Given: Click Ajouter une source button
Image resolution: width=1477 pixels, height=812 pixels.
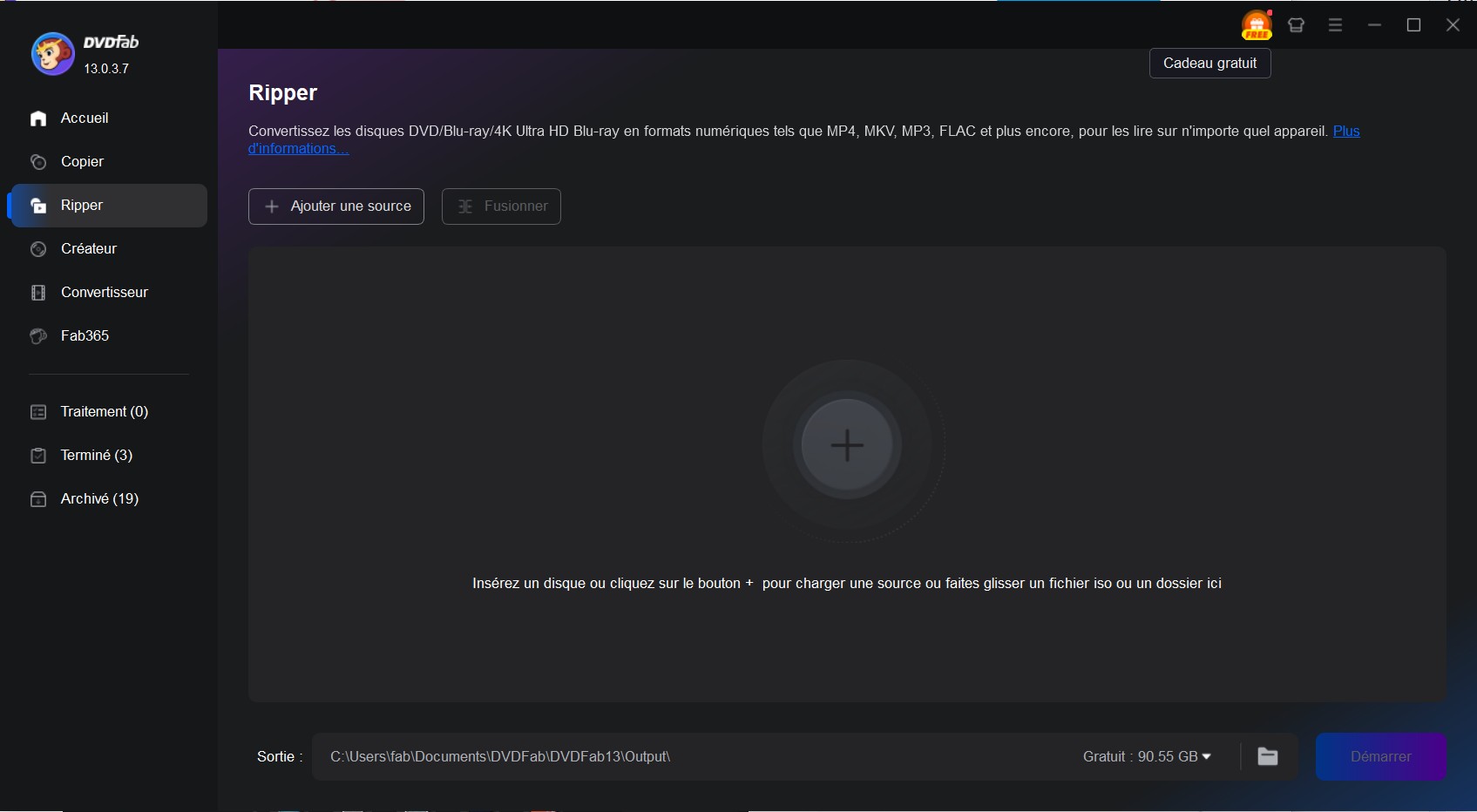Looking at the screenshot, I should 336,206.
